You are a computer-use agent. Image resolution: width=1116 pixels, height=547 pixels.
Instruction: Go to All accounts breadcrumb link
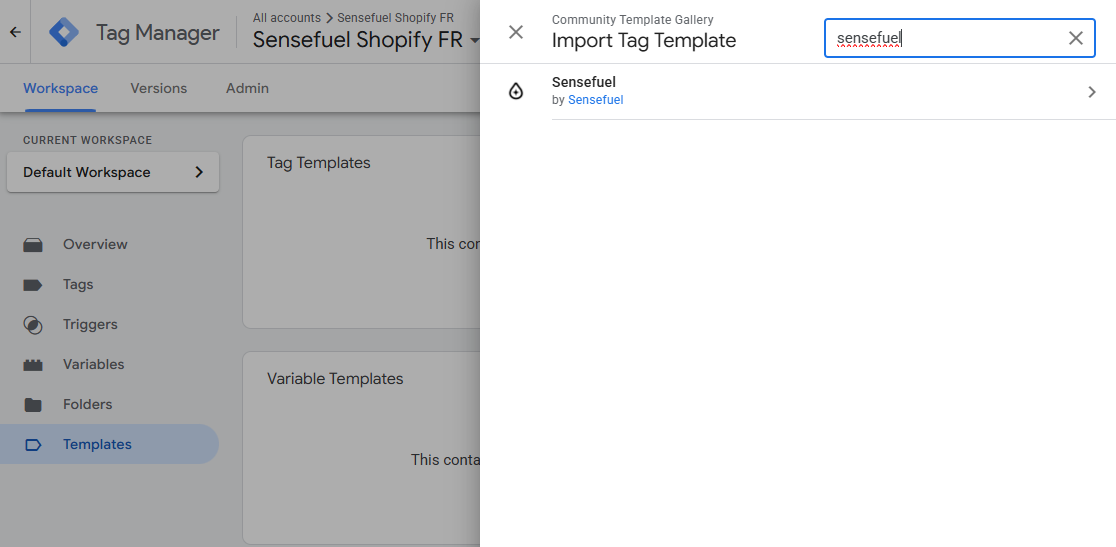click(287, 18)
